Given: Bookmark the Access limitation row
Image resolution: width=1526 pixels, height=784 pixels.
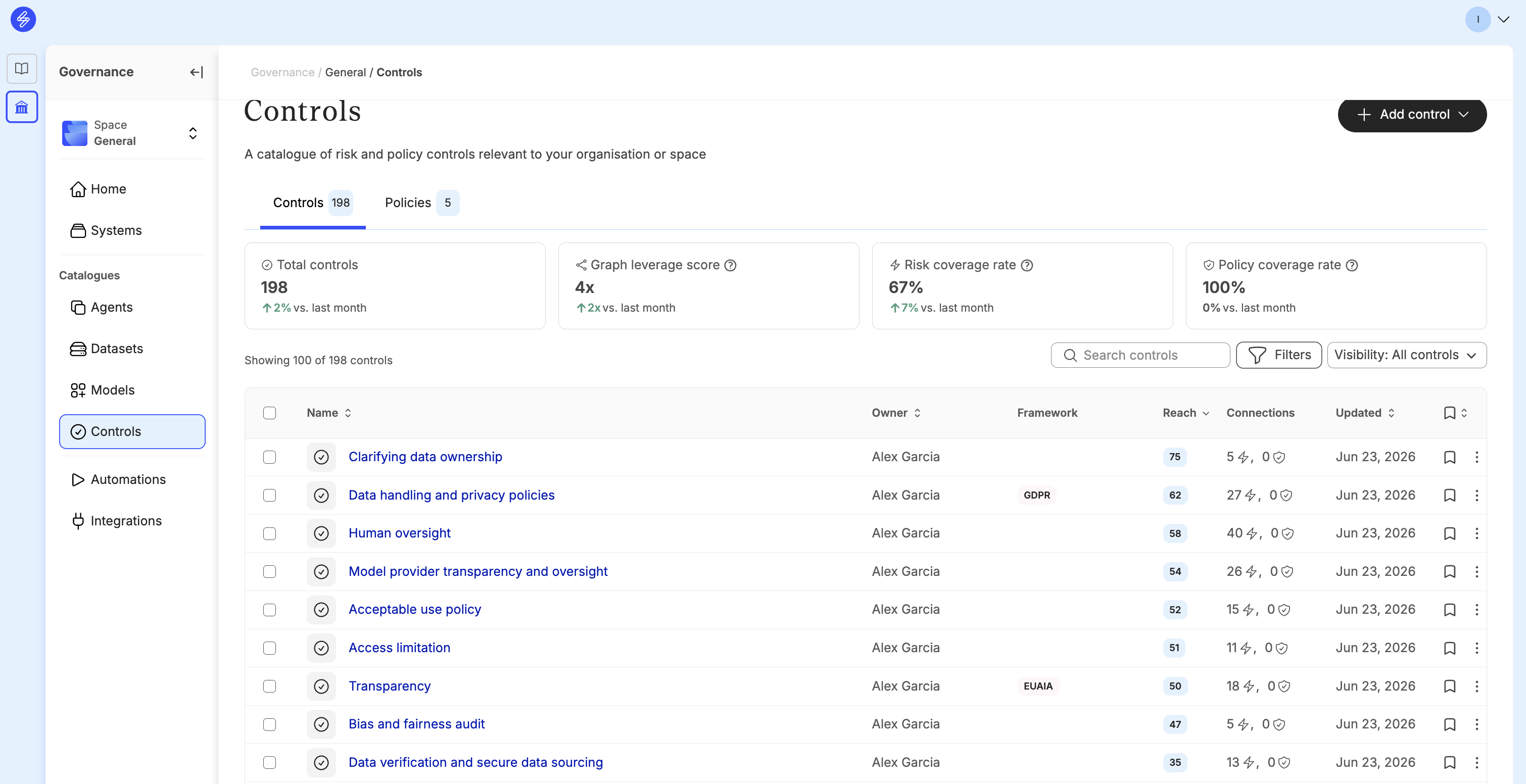Looking at the screenshot, I should pyautogui.click(x=1450, y=649).
